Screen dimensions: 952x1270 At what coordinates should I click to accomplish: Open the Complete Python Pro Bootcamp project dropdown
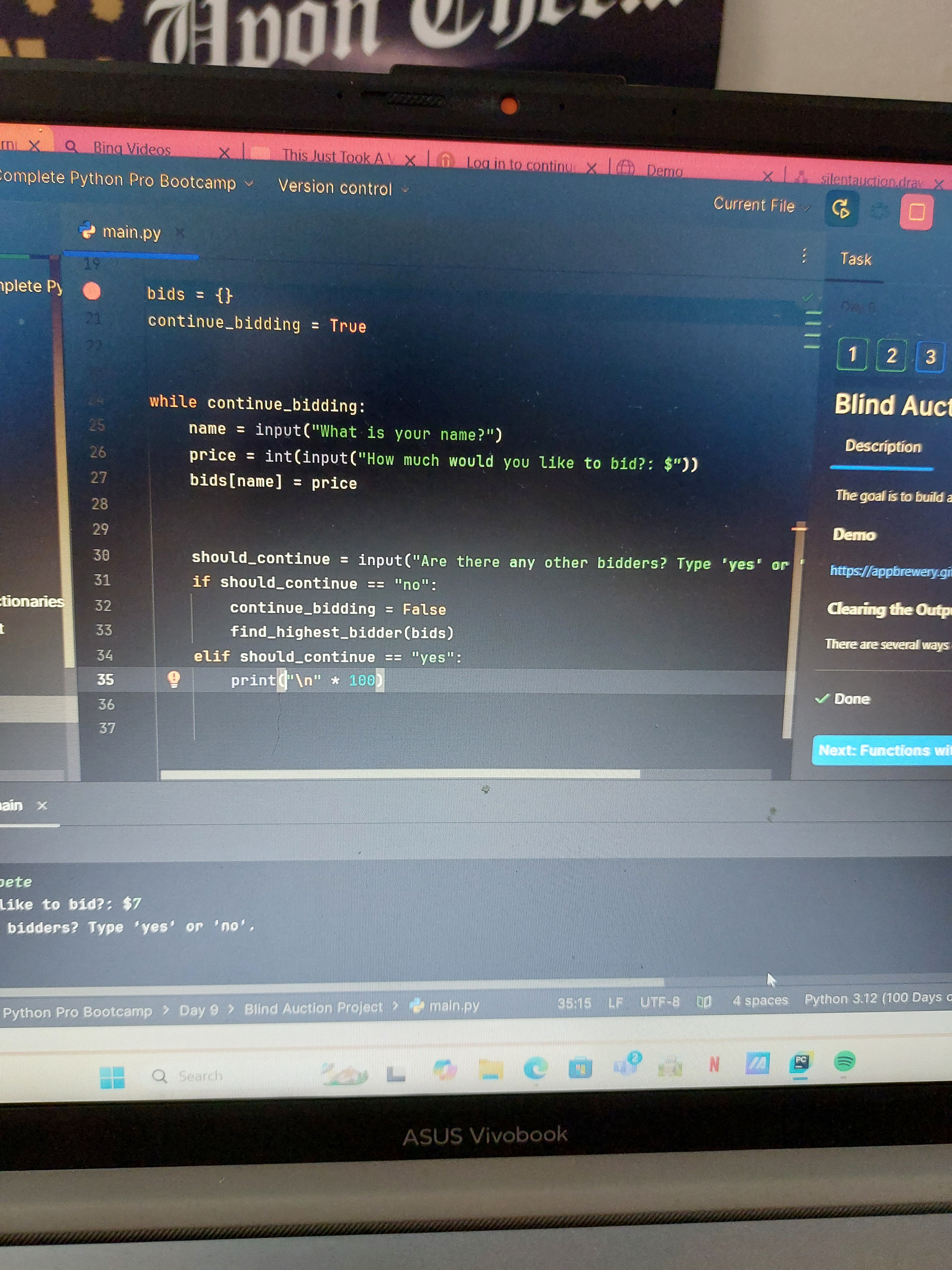point(126,180)
